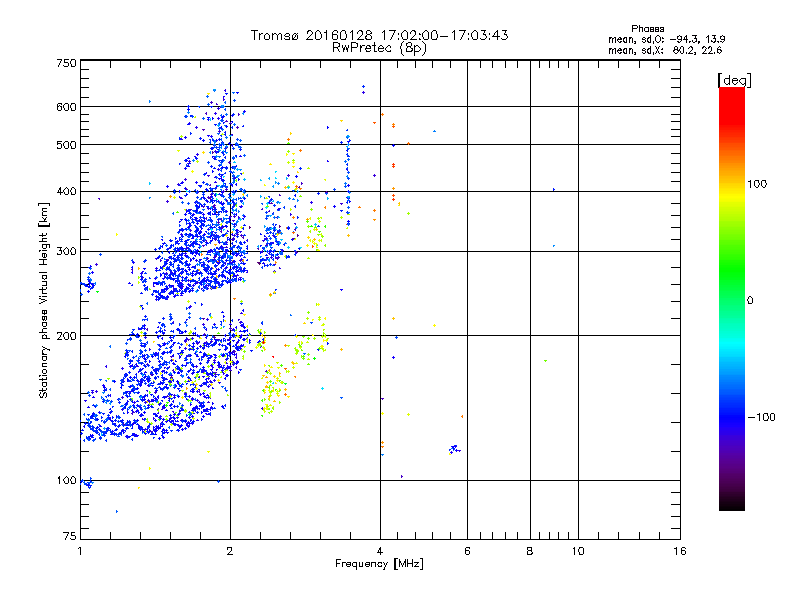Click the 'RwPretec (8p)' subtitle
Image resolution: width=800 pixels, height=600 pixels.
click(x=379, y=48)
